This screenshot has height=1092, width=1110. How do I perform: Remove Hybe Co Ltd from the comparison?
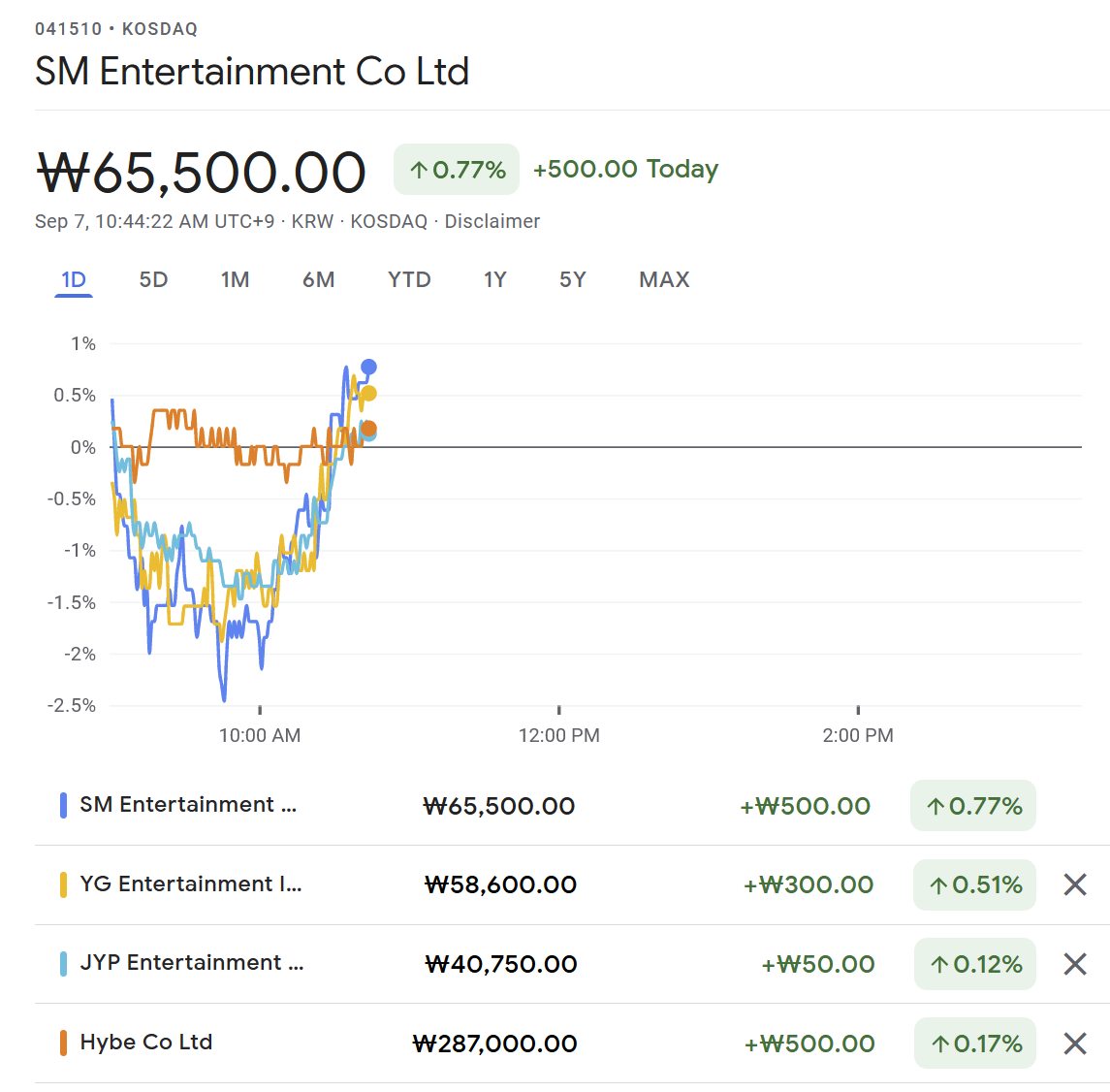click(x=1074, y=1044)
